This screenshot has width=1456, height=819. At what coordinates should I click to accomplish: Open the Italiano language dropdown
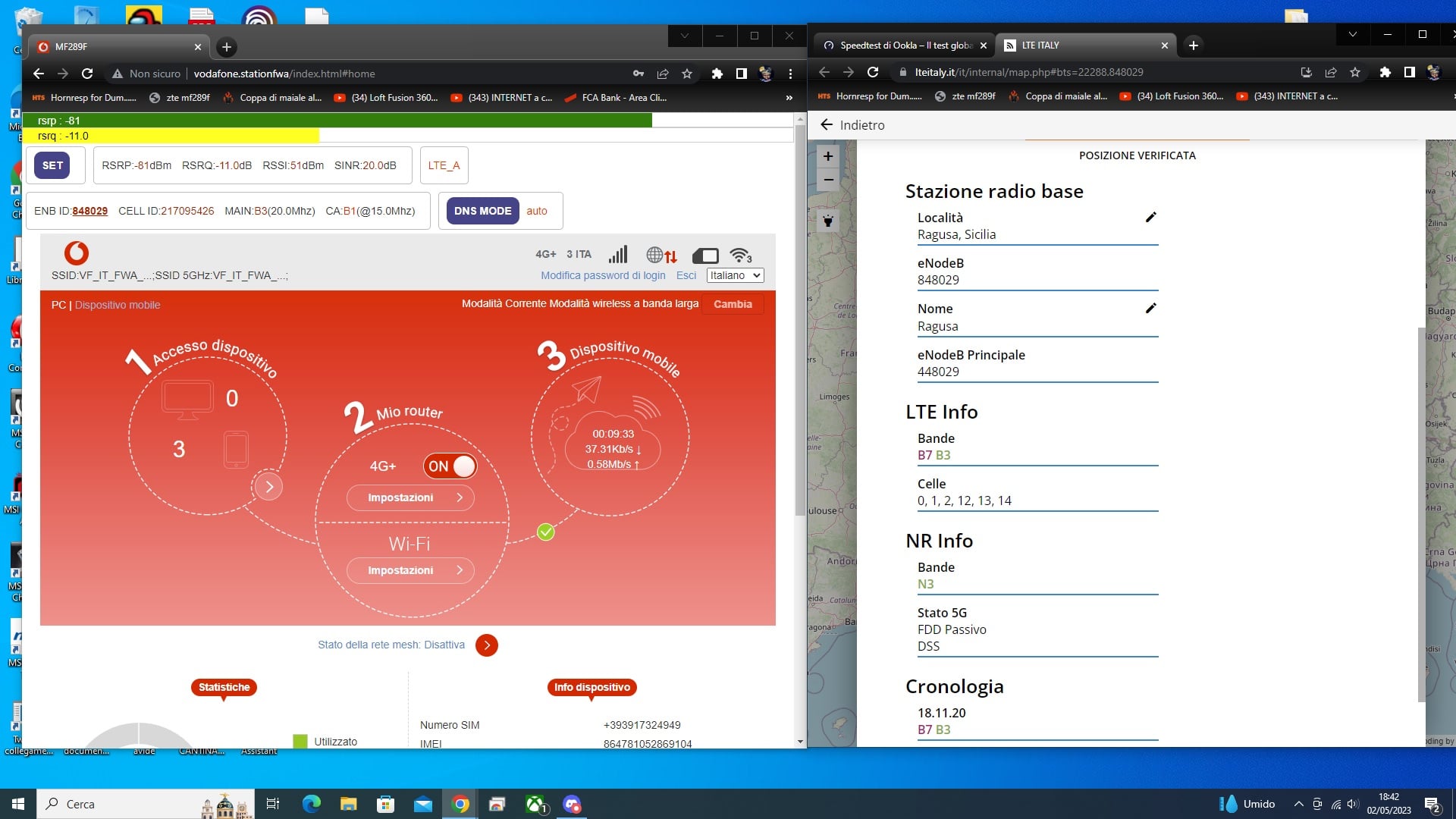[x=735, y=275]
